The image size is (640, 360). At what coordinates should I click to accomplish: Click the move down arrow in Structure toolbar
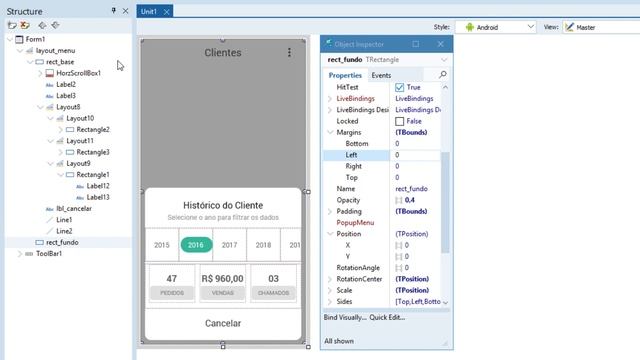point(56,25)
